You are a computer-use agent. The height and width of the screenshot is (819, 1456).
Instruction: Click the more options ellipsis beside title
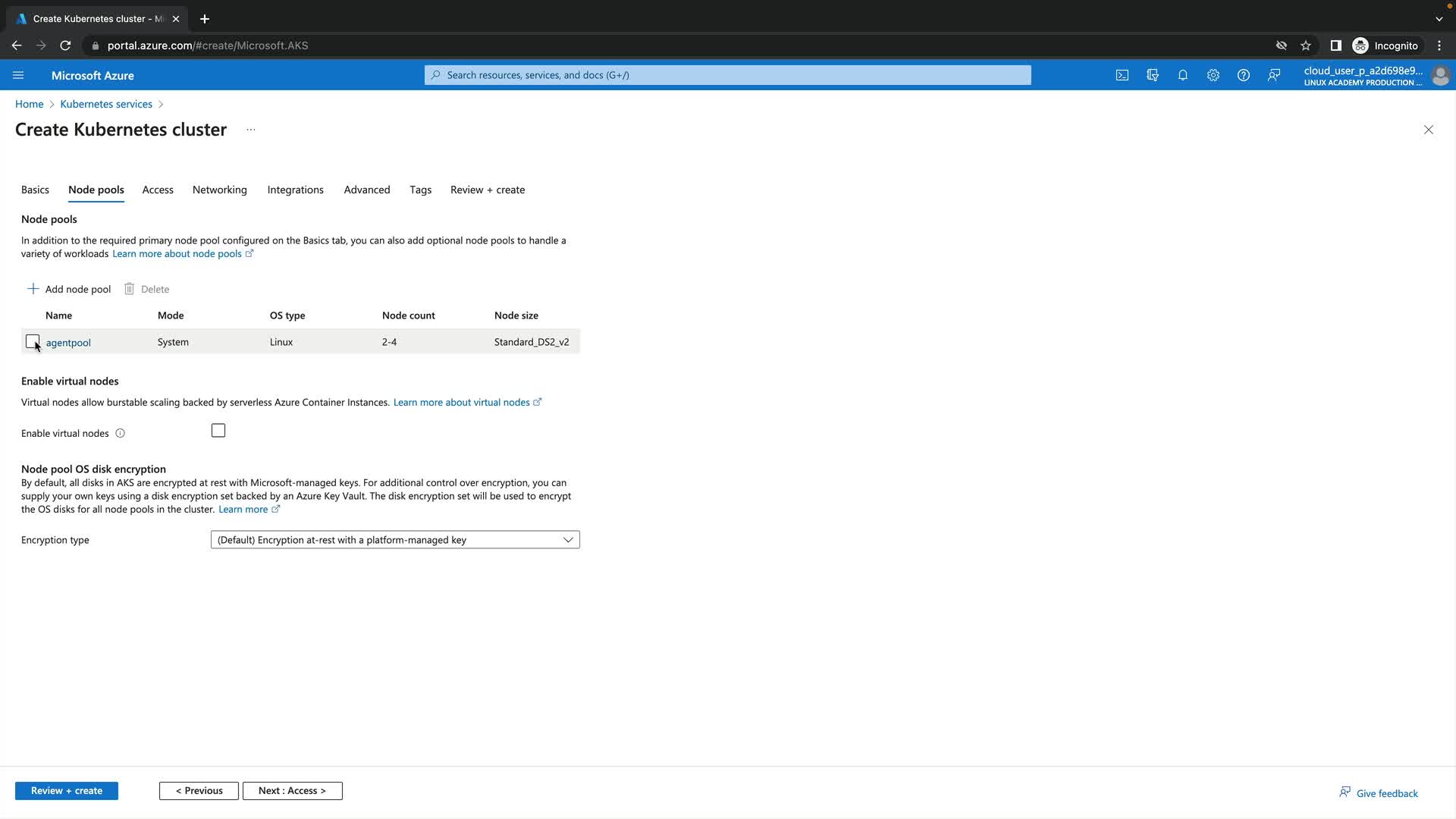(x=250, y=130)
